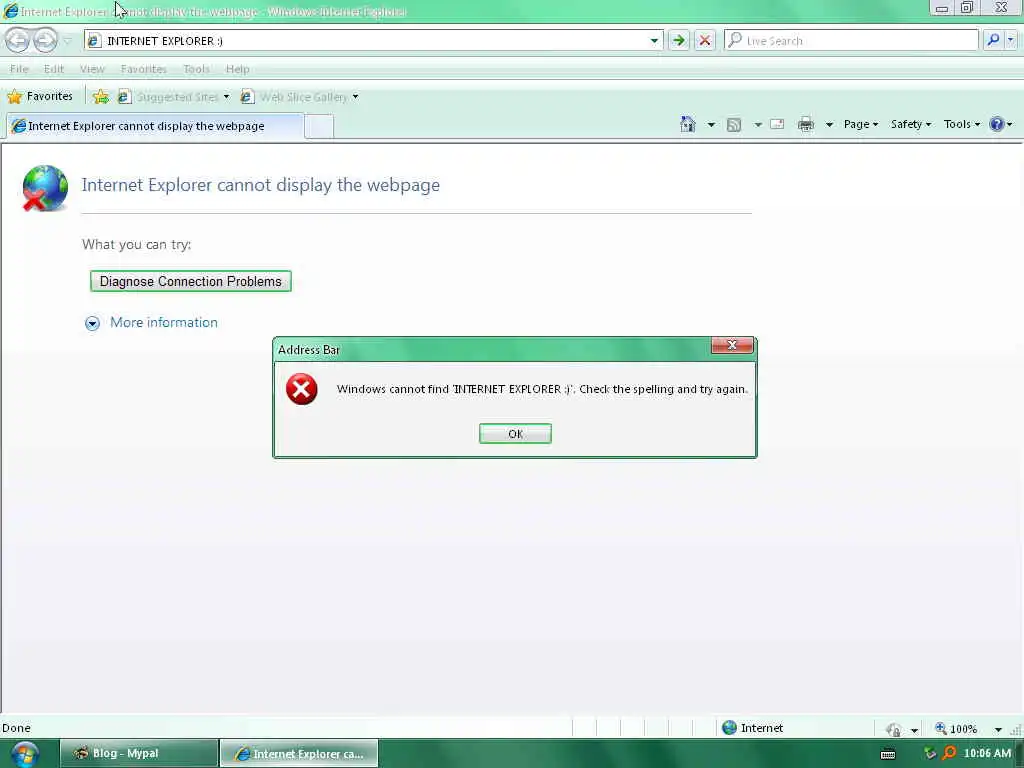Open the zoom level dropdown arrow
Viewport: 1024px width, 768px height.
click(x=998, y=729)
